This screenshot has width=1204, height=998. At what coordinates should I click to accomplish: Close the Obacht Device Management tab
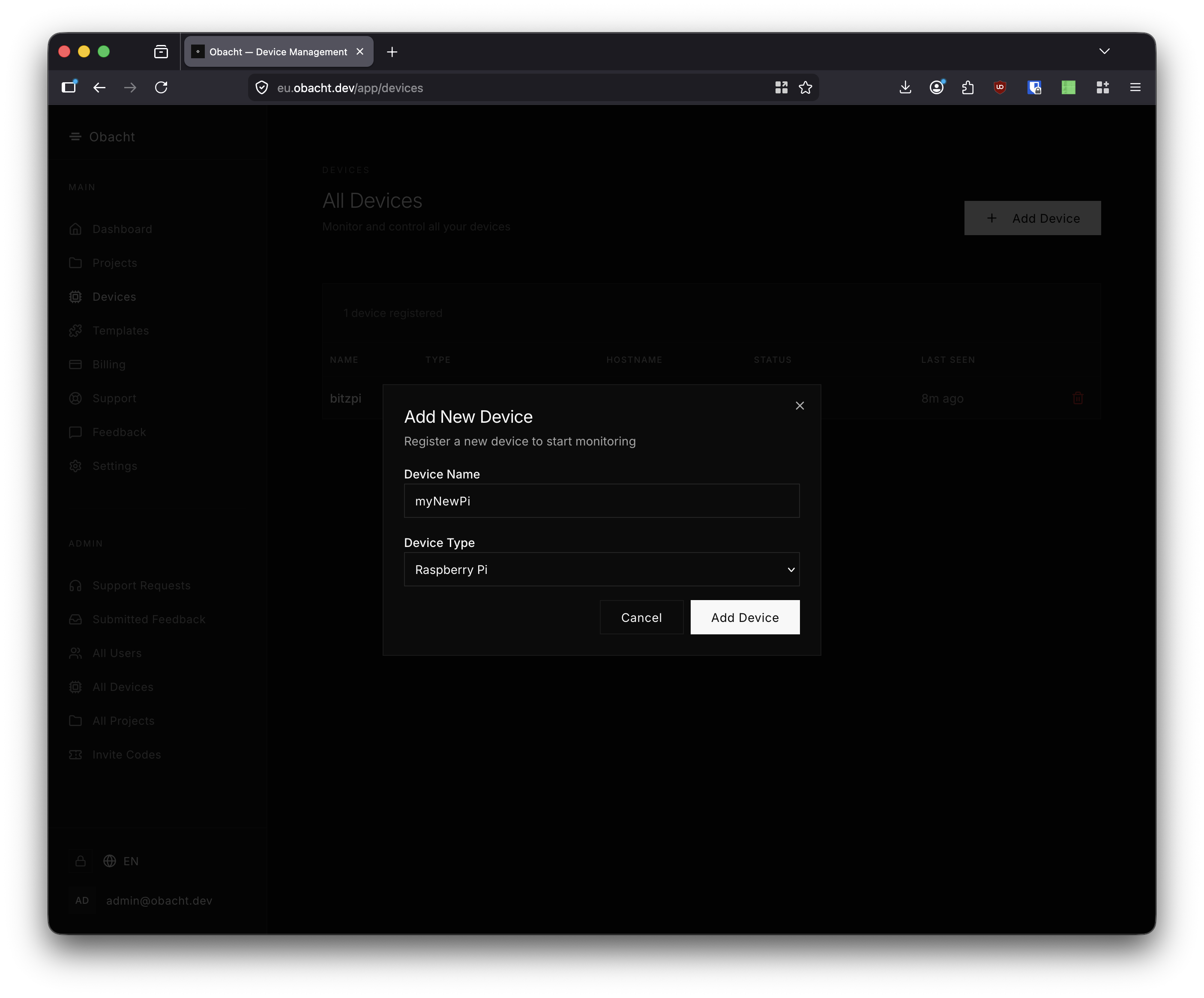(x=360, y=51)
